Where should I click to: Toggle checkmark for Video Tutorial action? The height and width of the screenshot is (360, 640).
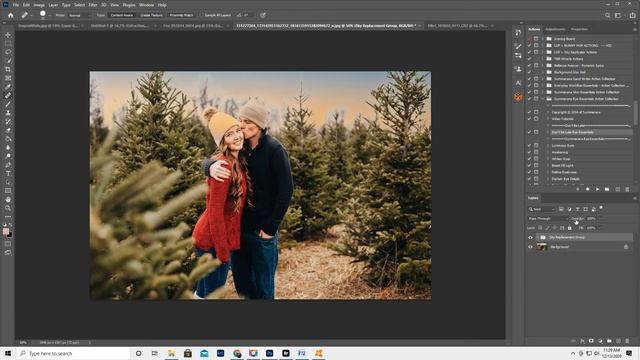click(x=529, y=119)
